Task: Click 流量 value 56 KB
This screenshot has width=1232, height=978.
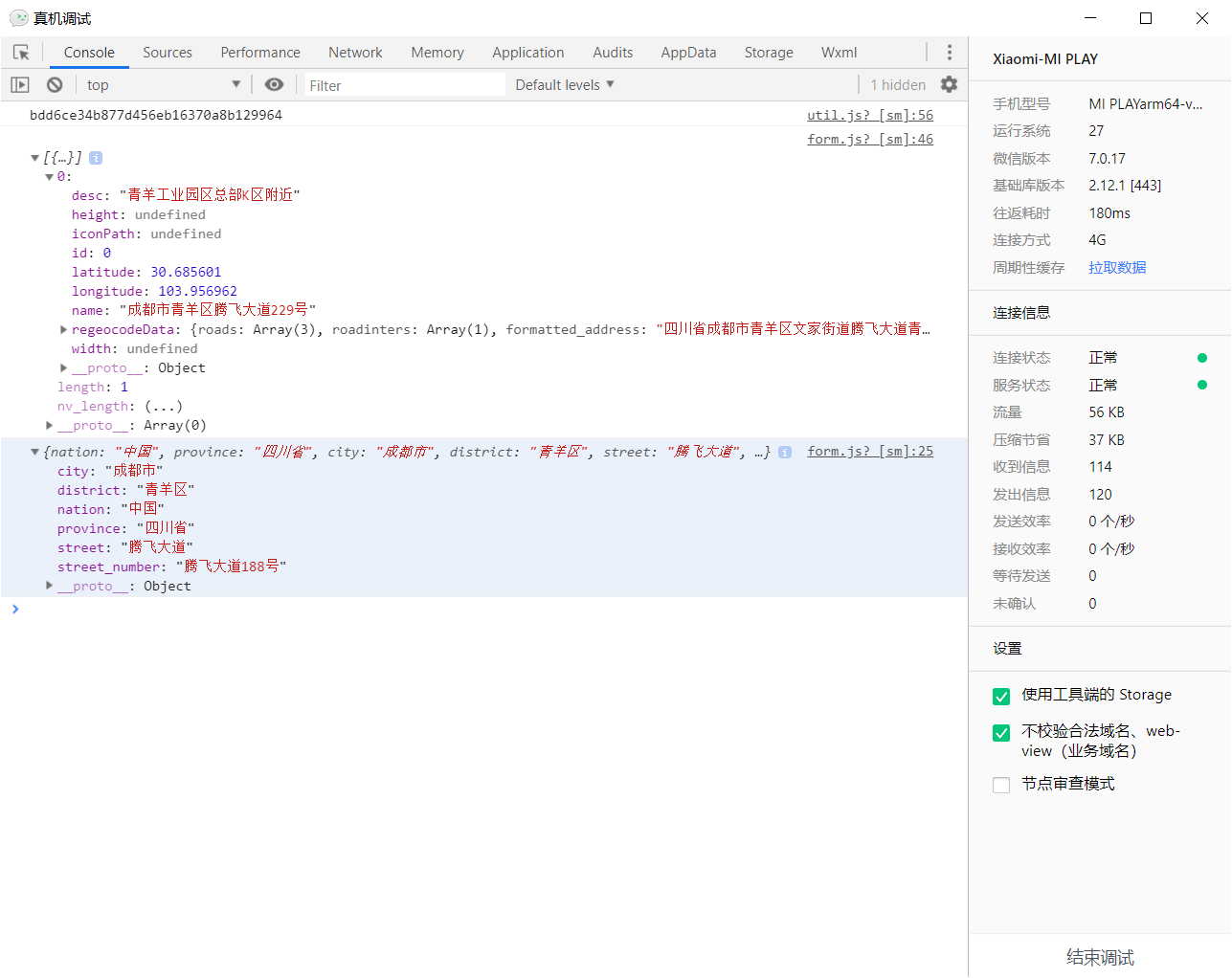Action: coord(1107,412)
